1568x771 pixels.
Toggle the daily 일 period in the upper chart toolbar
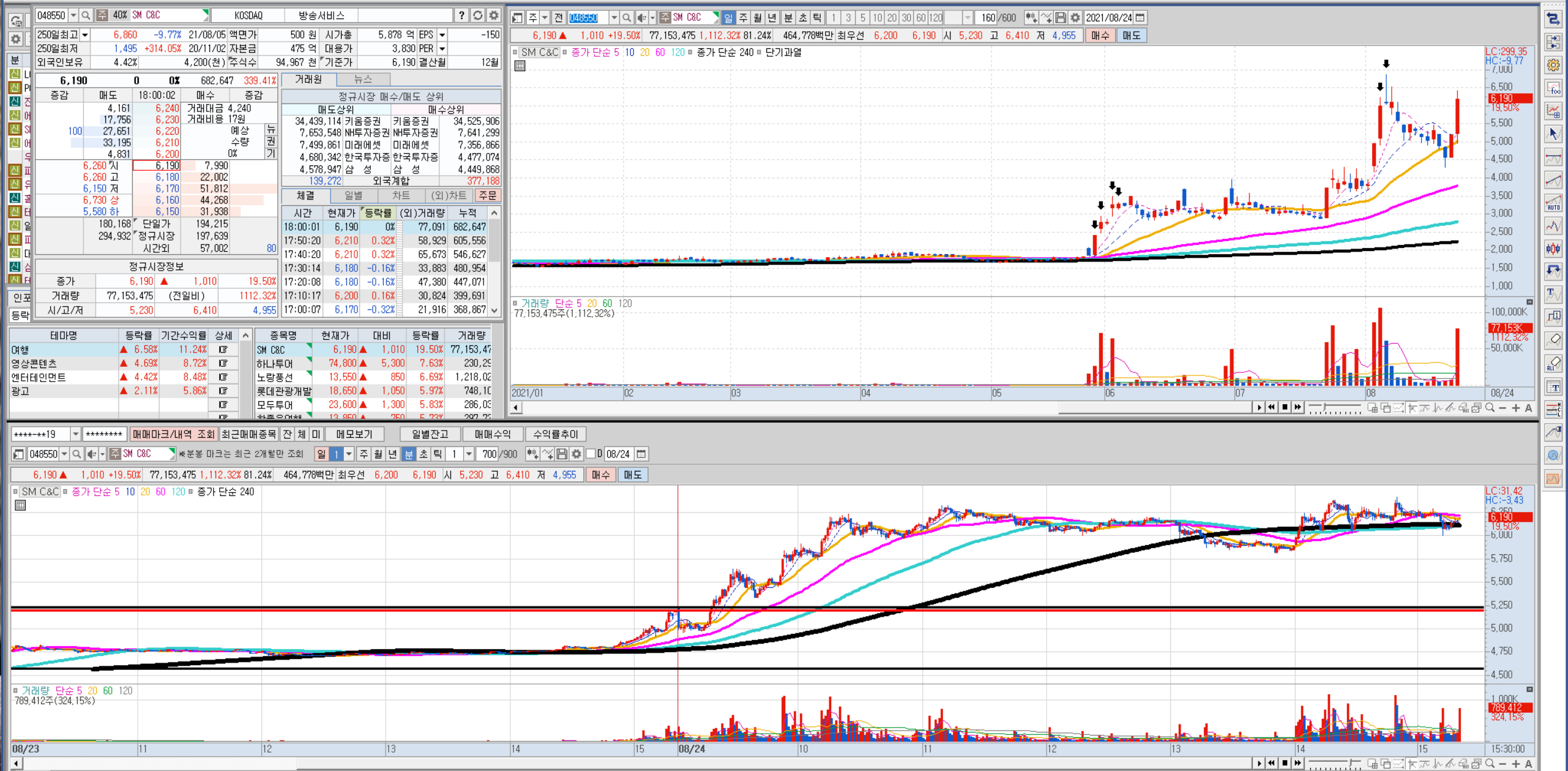(728, 18)
